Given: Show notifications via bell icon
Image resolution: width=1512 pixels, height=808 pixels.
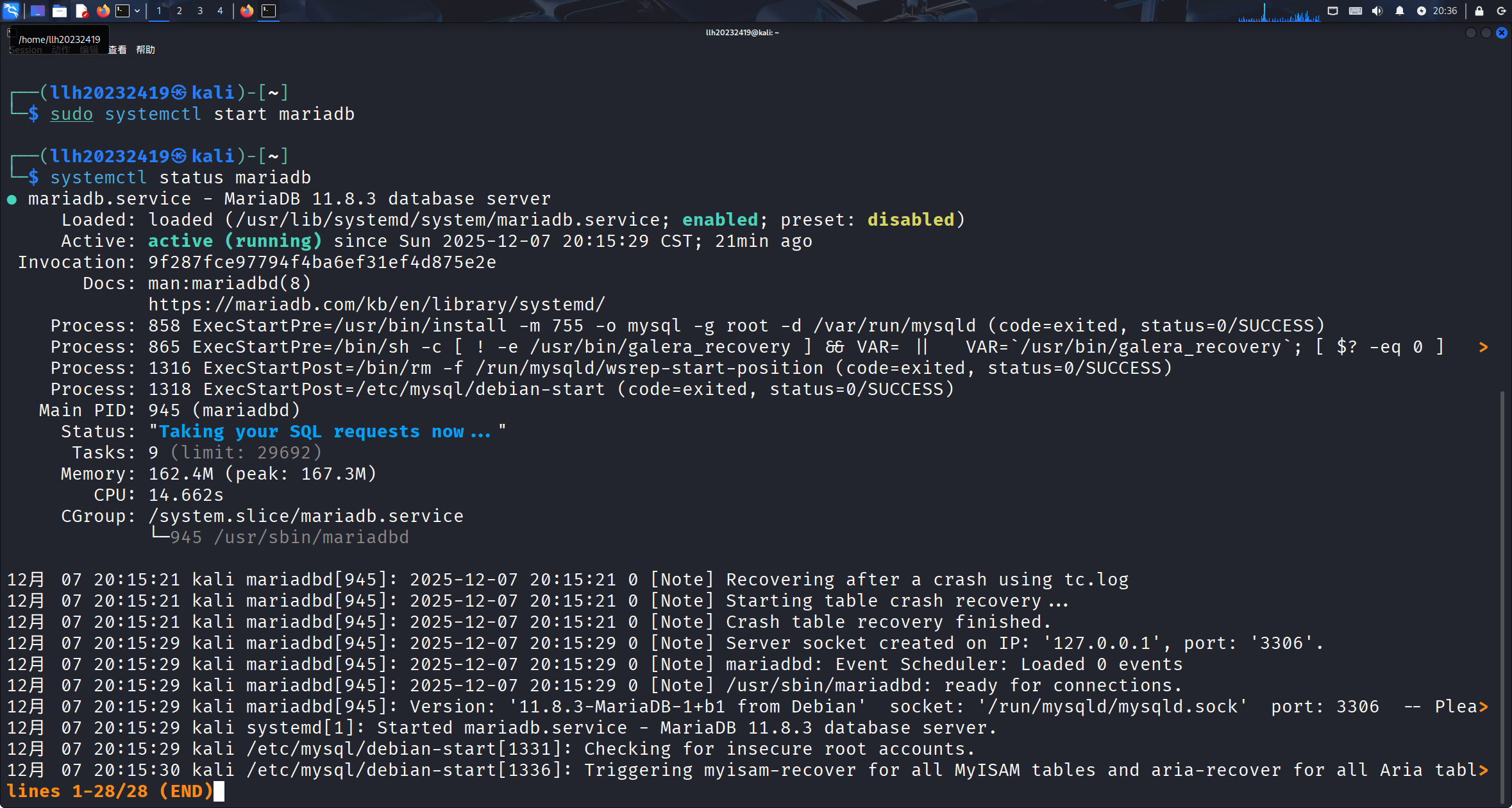Looking at the screenshot, I should [x=1399, y=11].
